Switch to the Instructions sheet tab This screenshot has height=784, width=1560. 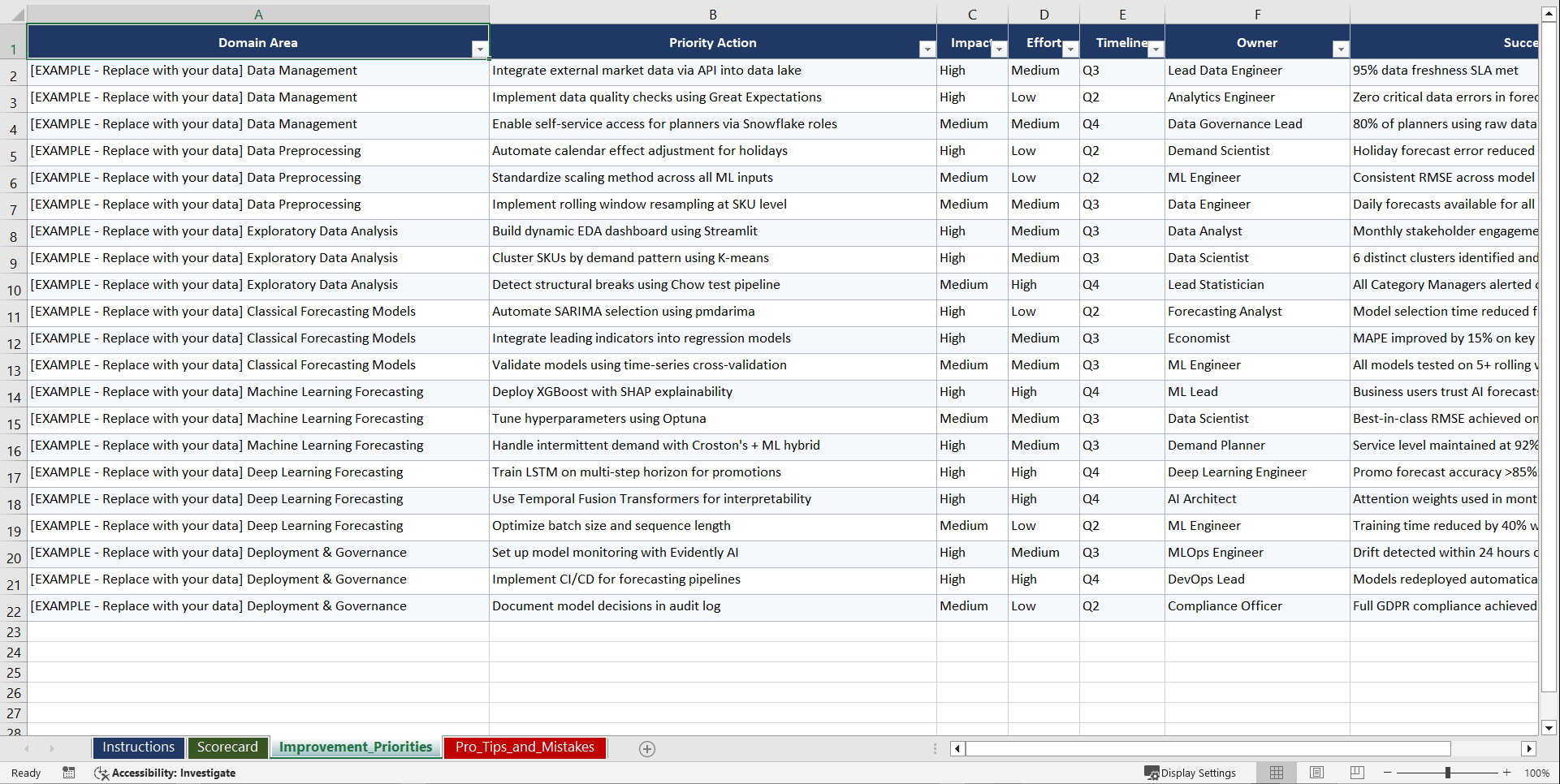138,747
